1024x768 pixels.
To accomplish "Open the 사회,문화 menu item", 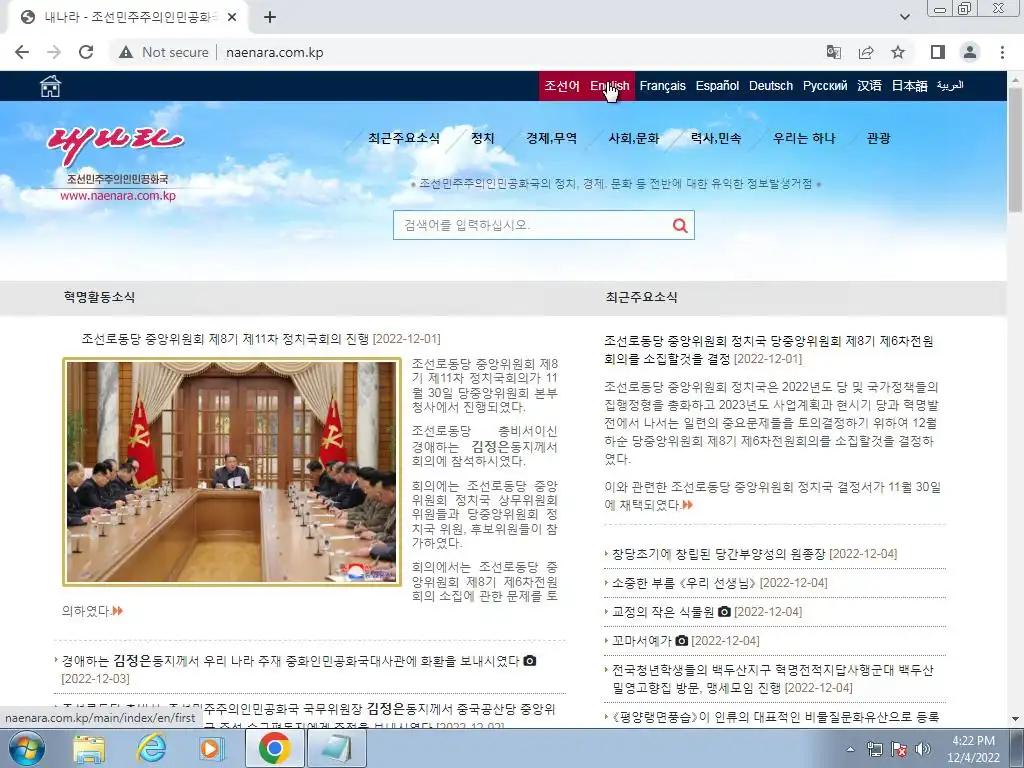I will pos(633,138).
